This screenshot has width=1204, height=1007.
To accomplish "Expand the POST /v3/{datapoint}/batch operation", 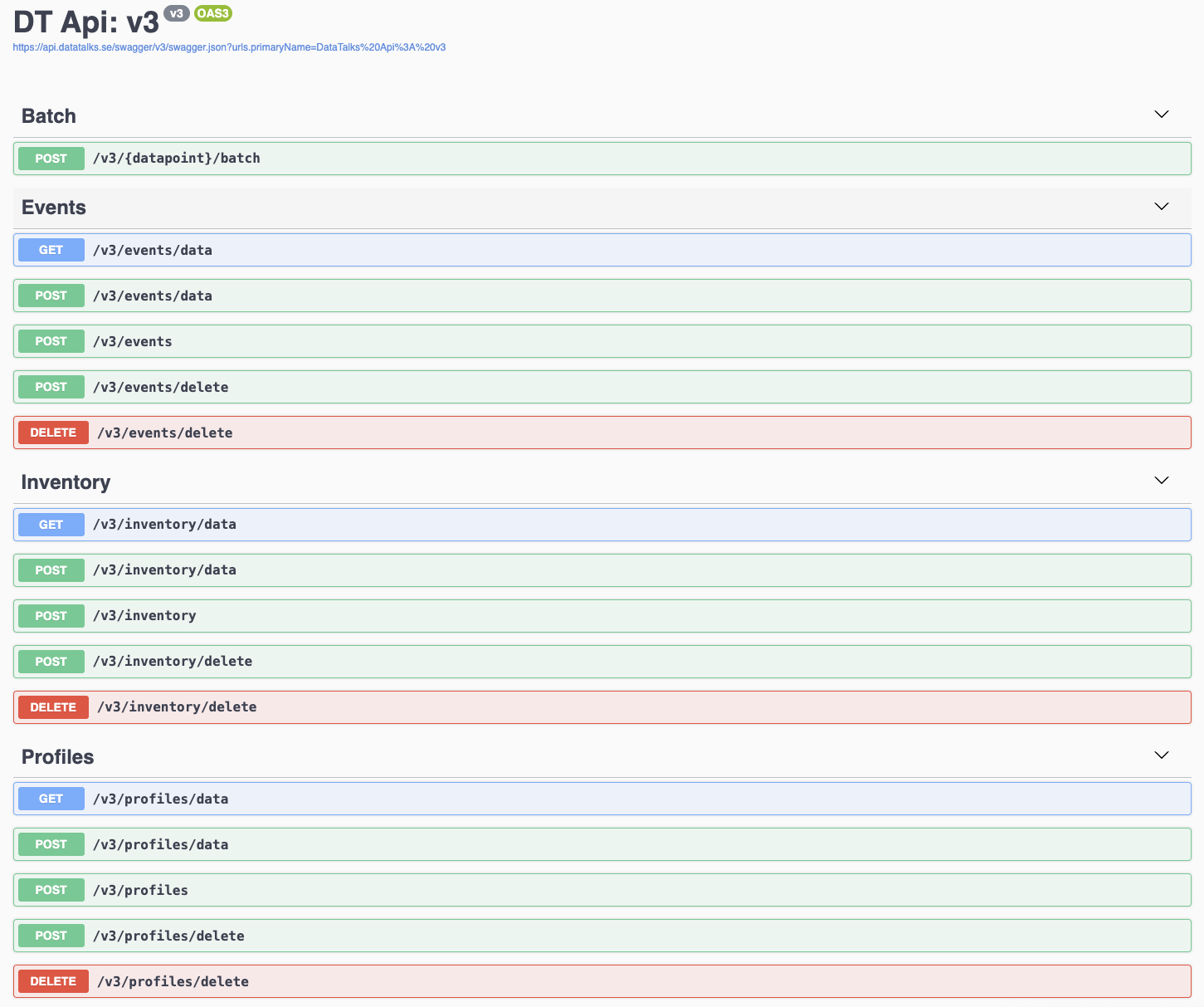I will click(602, 159).
